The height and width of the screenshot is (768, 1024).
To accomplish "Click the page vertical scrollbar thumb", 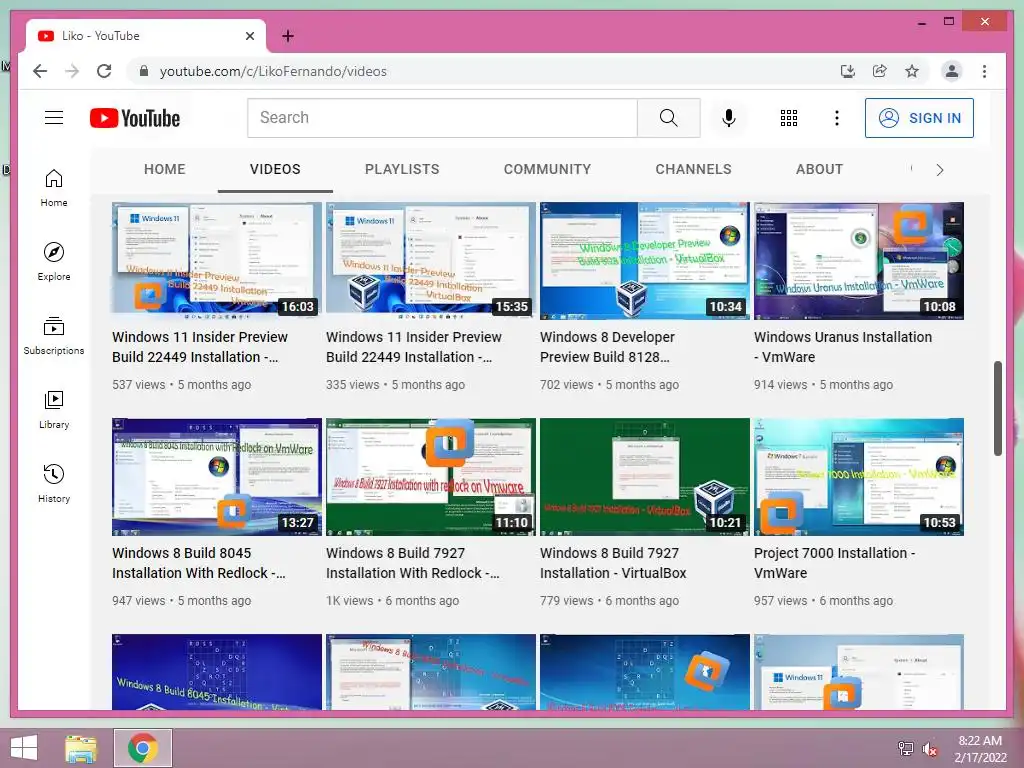I will coord(997,408).
